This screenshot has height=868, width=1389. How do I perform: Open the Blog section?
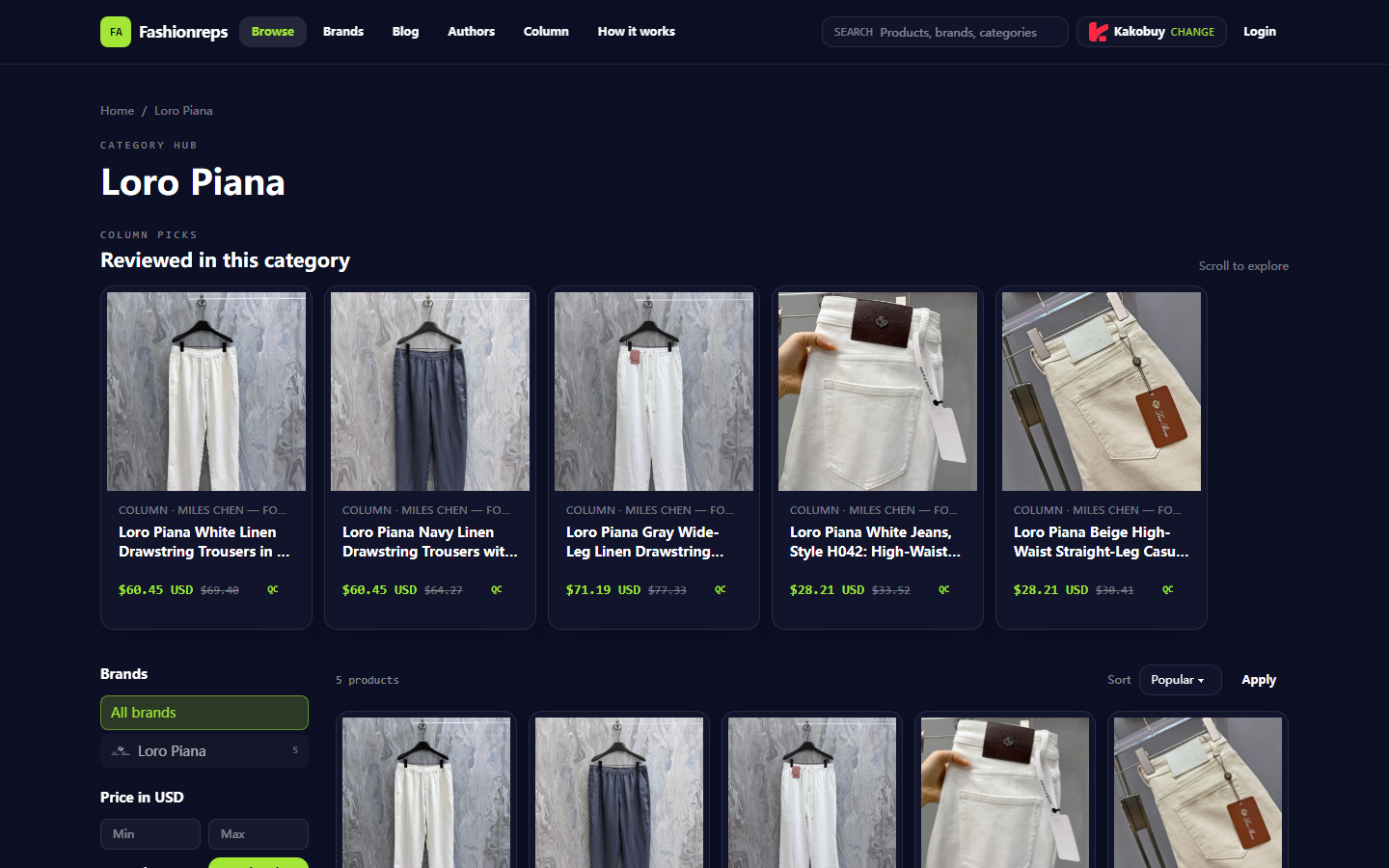405,32
